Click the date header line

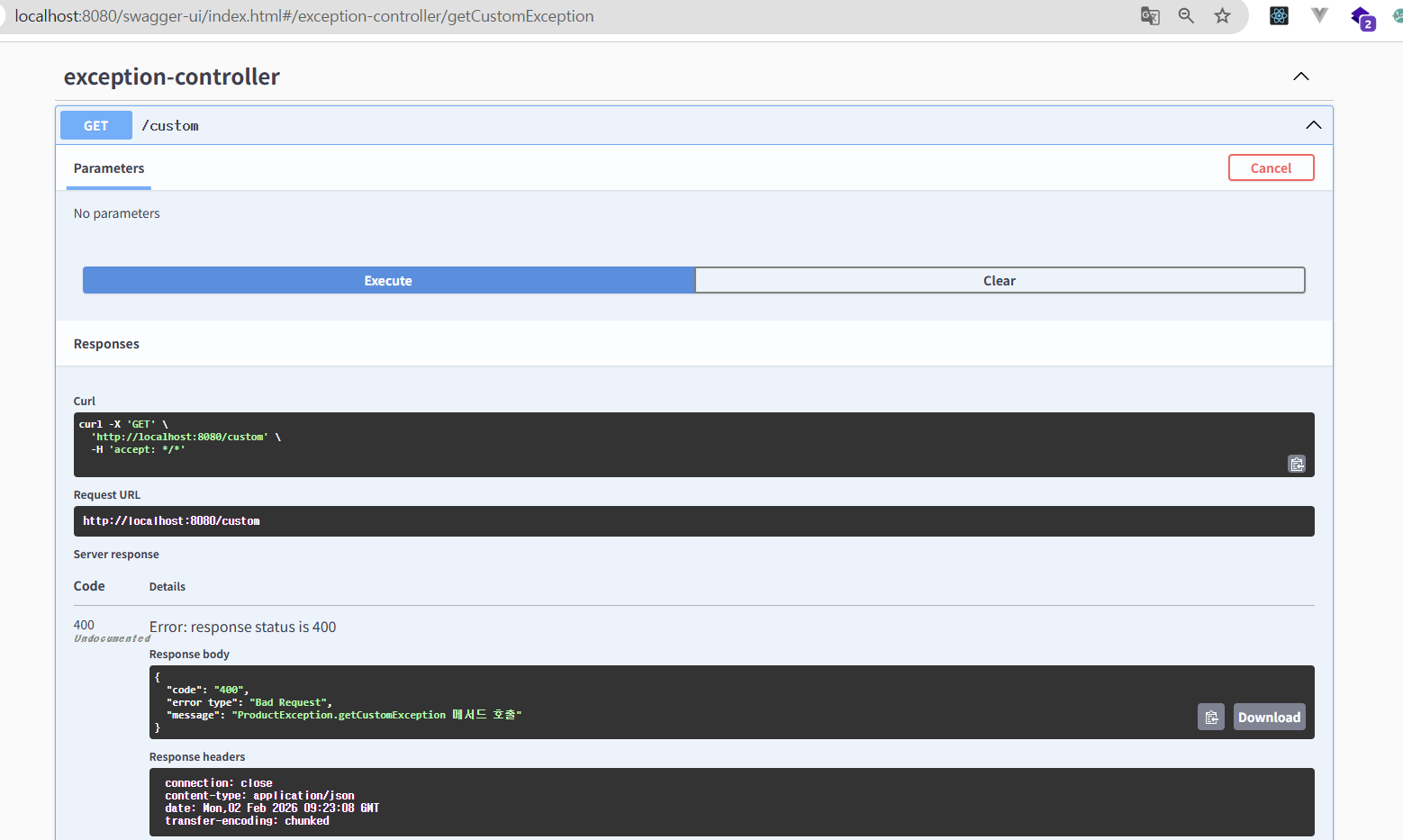pos(272,808)
